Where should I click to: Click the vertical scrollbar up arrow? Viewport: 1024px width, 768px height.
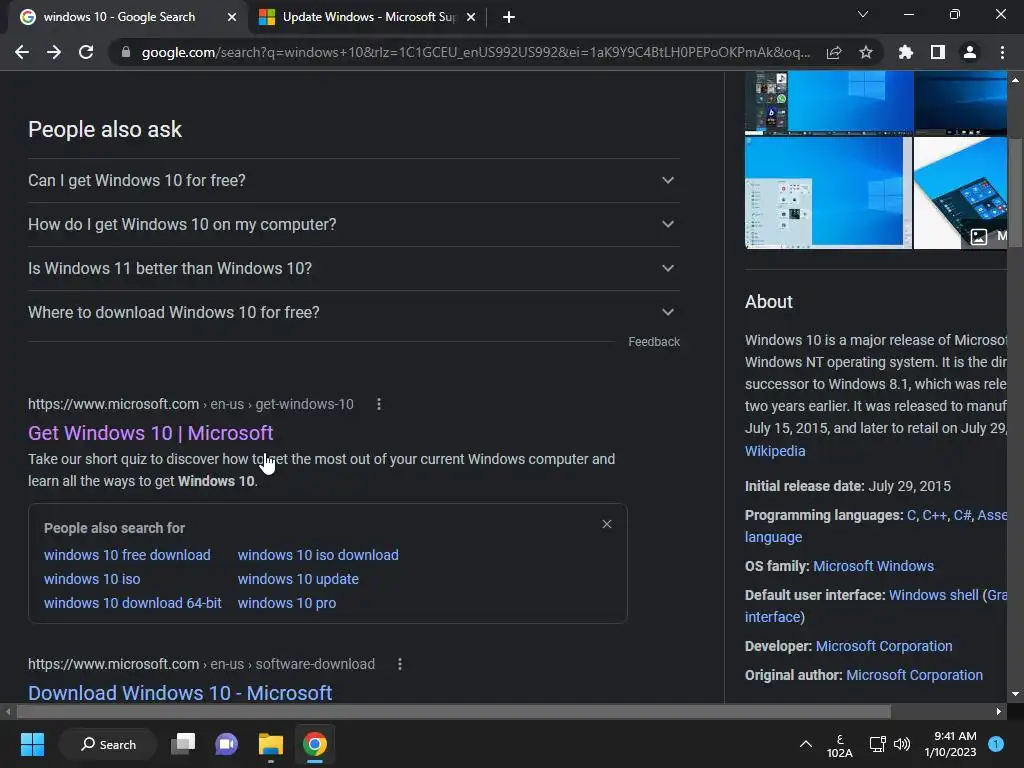[1016, 80]
